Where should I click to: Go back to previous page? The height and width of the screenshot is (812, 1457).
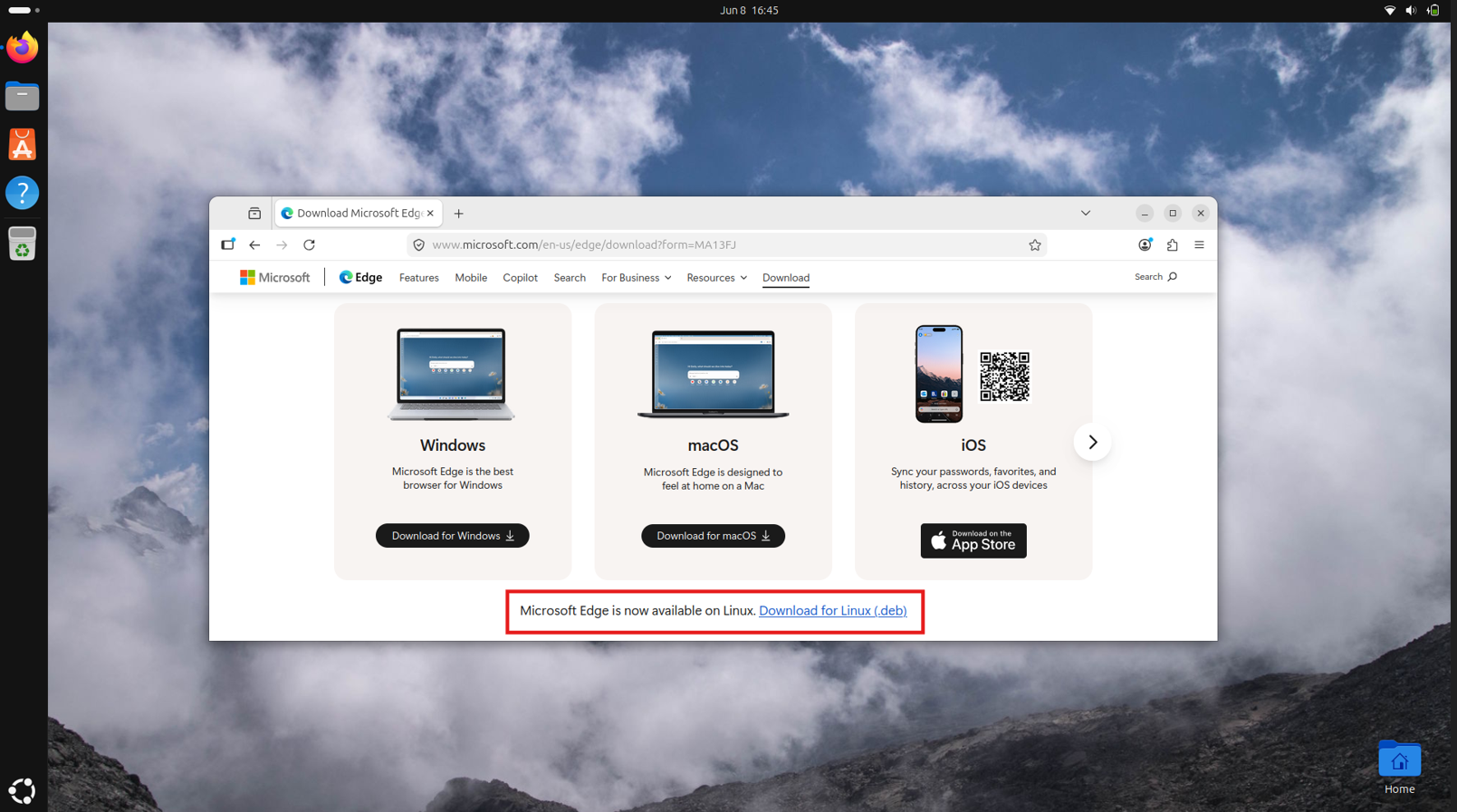tap(254, 244)
